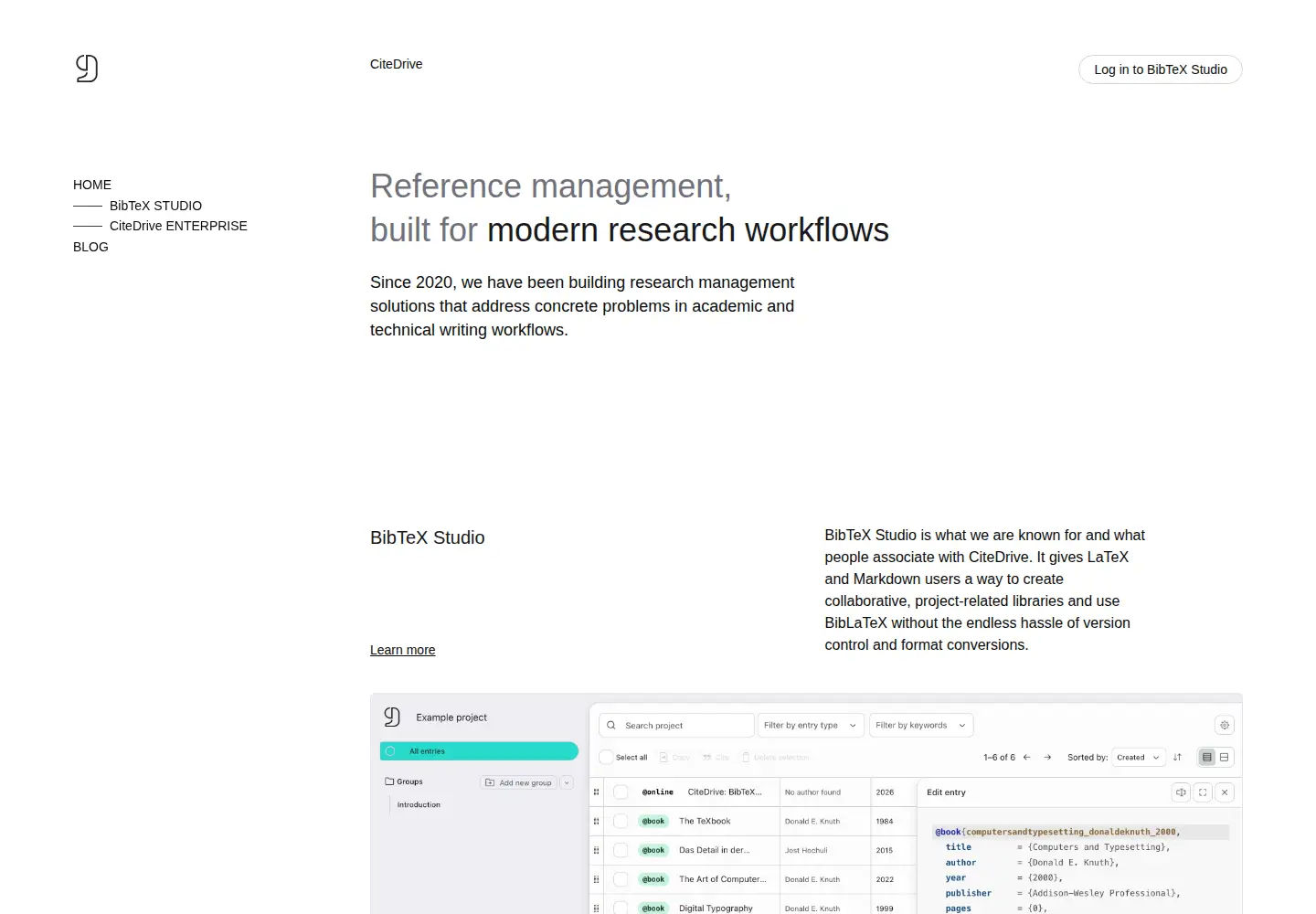Image resolution: width=1316 pixels, height=914 pixels.
Task: Go to HOME in the side navigation
Action: click(x=92, y=185)
